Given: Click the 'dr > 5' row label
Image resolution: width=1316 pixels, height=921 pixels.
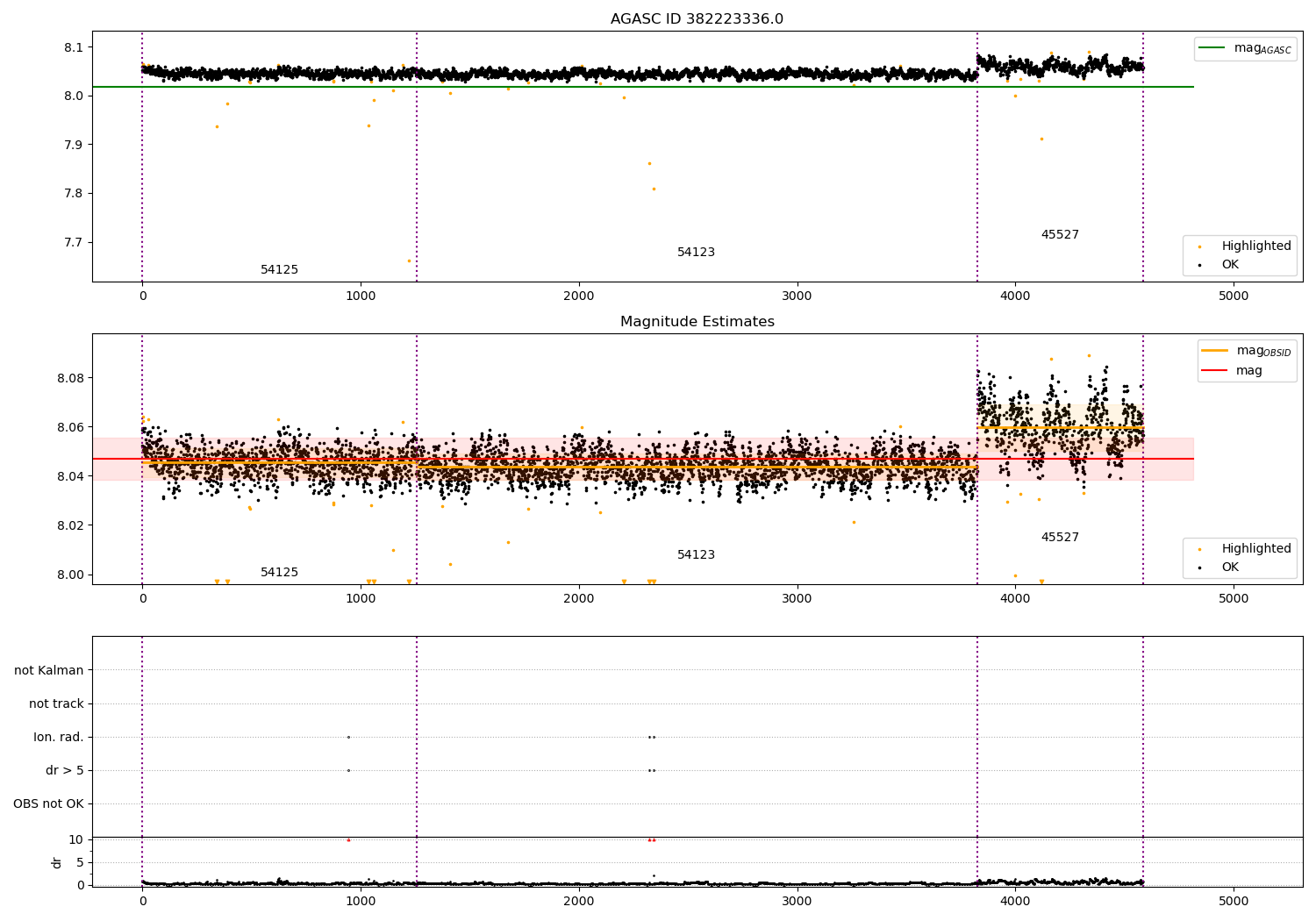Looking at the screenshot, I should pos(65,770).
